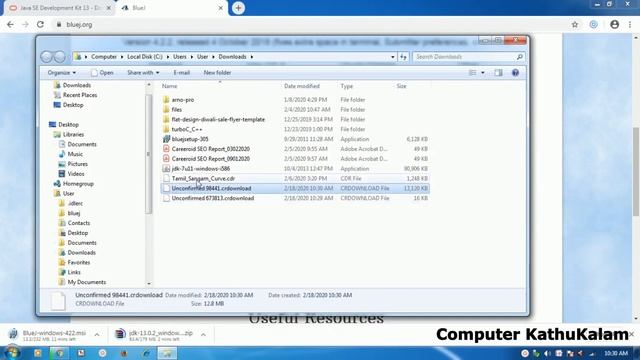The height and width of the screenshot is (360, 640).
Task: Select Unconfirmed 98441.crdownload file
Action: [x=295, y=188]
